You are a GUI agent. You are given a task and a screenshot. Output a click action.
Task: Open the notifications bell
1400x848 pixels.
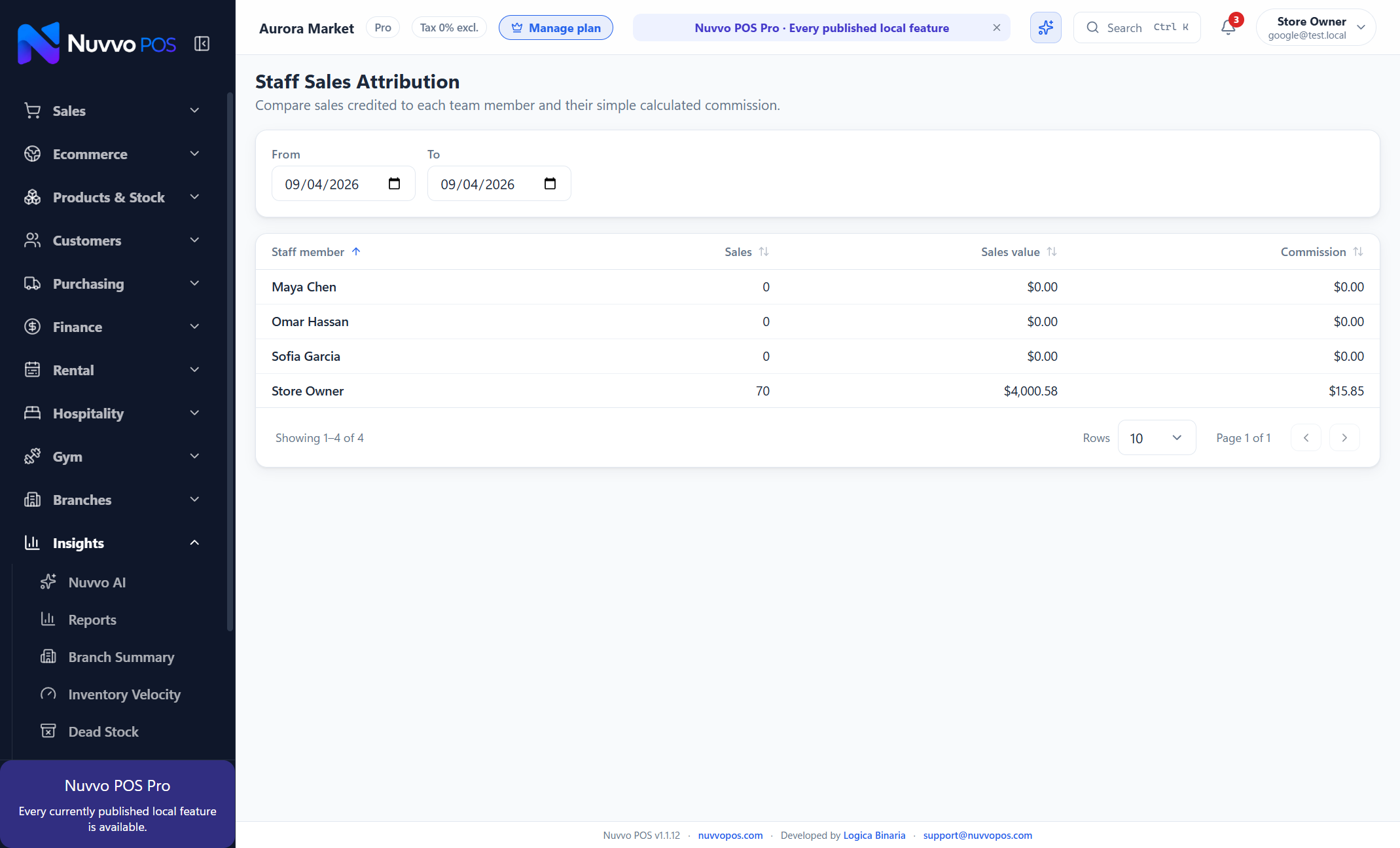pyautogui.click(x=1229, y=28)
